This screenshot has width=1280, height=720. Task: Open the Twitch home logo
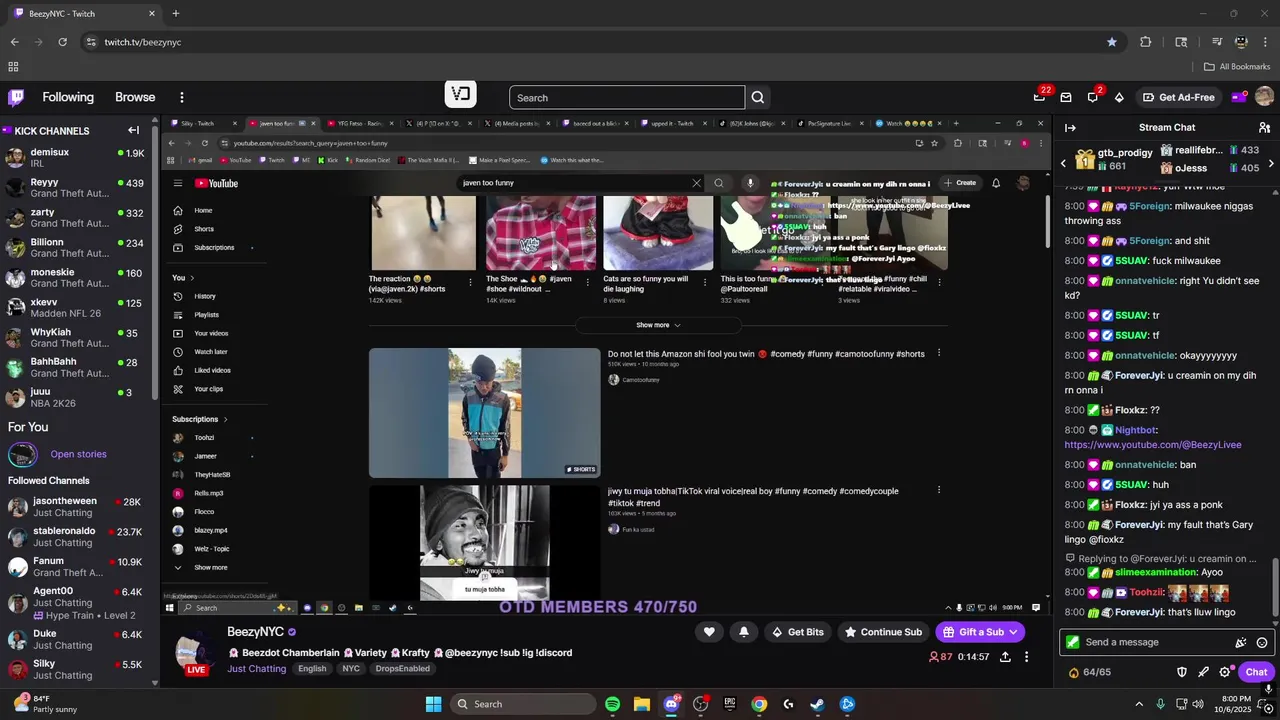(16, 97)
